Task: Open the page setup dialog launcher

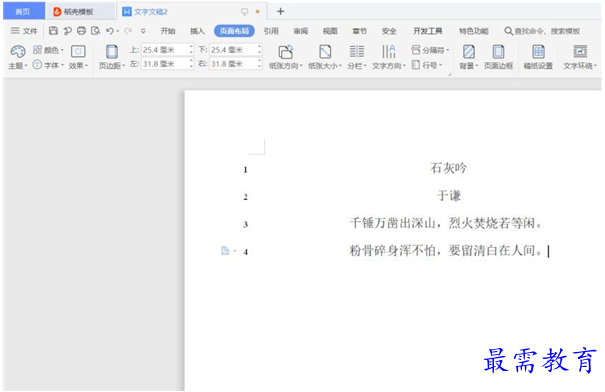Action: point(450,74)
